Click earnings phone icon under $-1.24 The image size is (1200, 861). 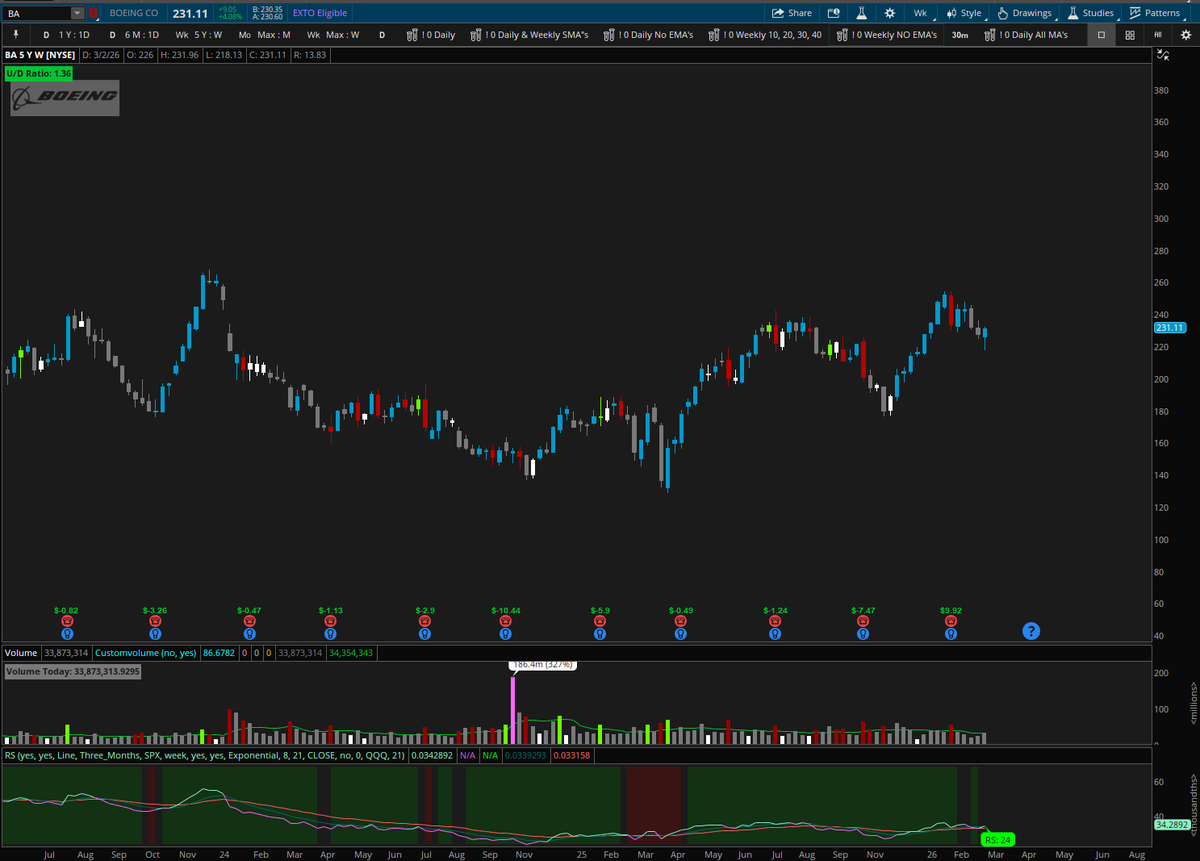(775, 621)
